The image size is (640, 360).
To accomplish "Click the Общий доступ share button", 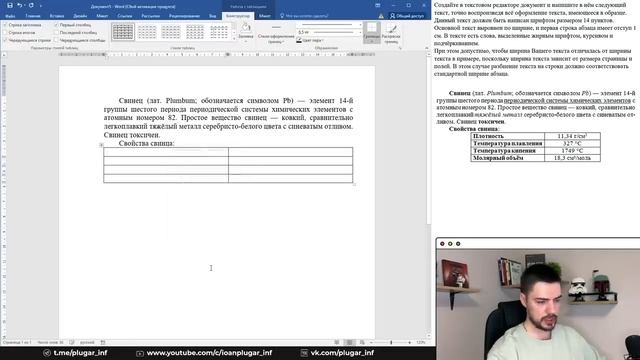I will (x=407, y=16).
